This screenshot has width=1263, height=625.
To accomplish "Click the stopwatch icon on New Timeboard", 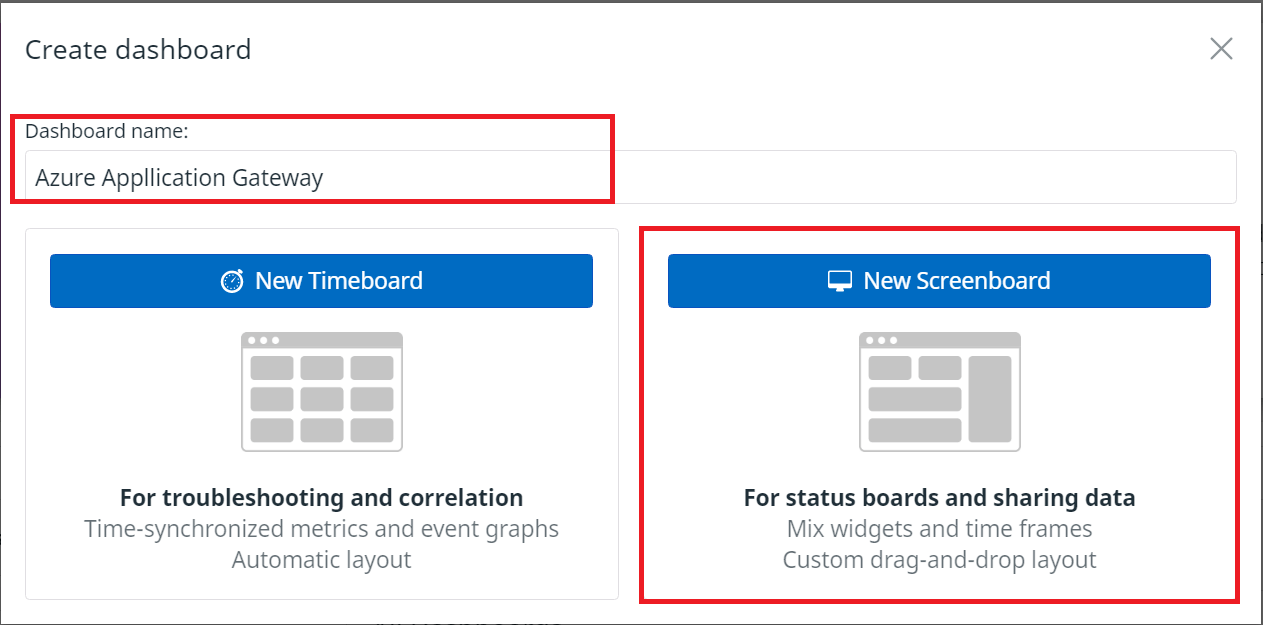I will [232, 281].
